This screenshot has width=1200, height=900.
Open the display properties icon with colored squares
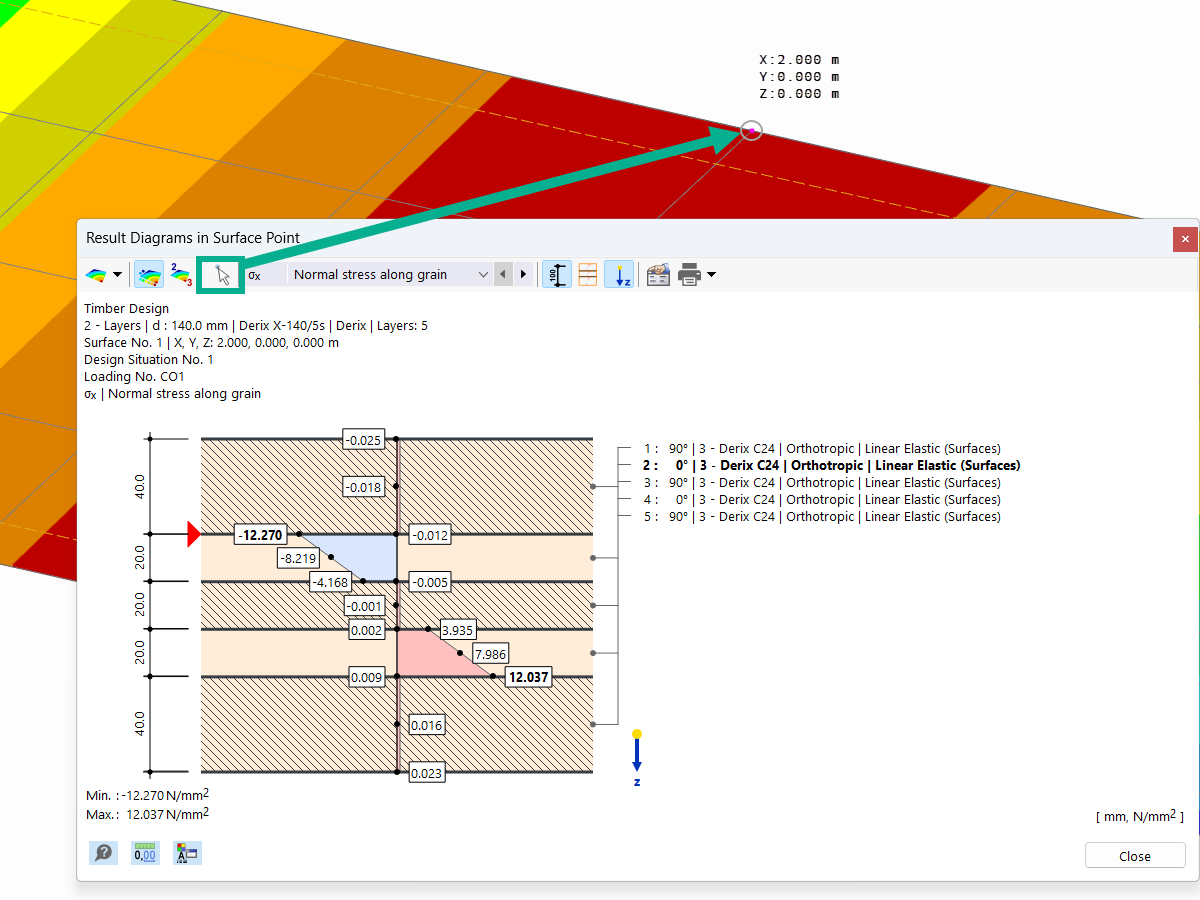pyautogui.click(x=186, y=853)
